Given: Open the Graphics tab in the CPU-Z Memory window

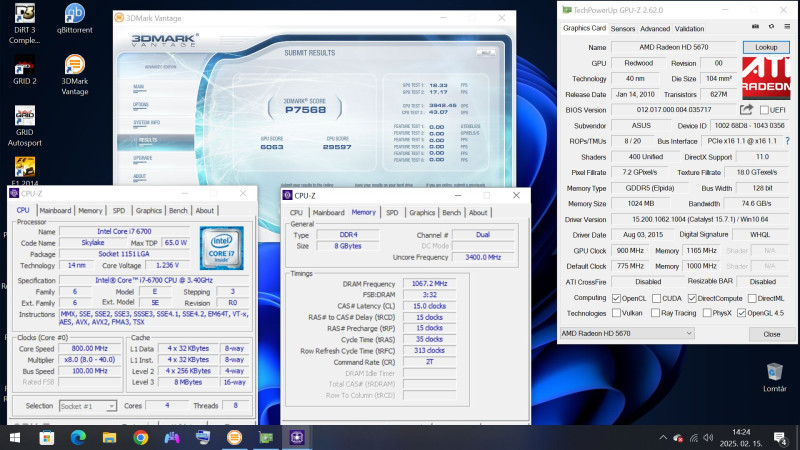Looking at the screenshot, I should pyautogui.click(x=422, y=212).
